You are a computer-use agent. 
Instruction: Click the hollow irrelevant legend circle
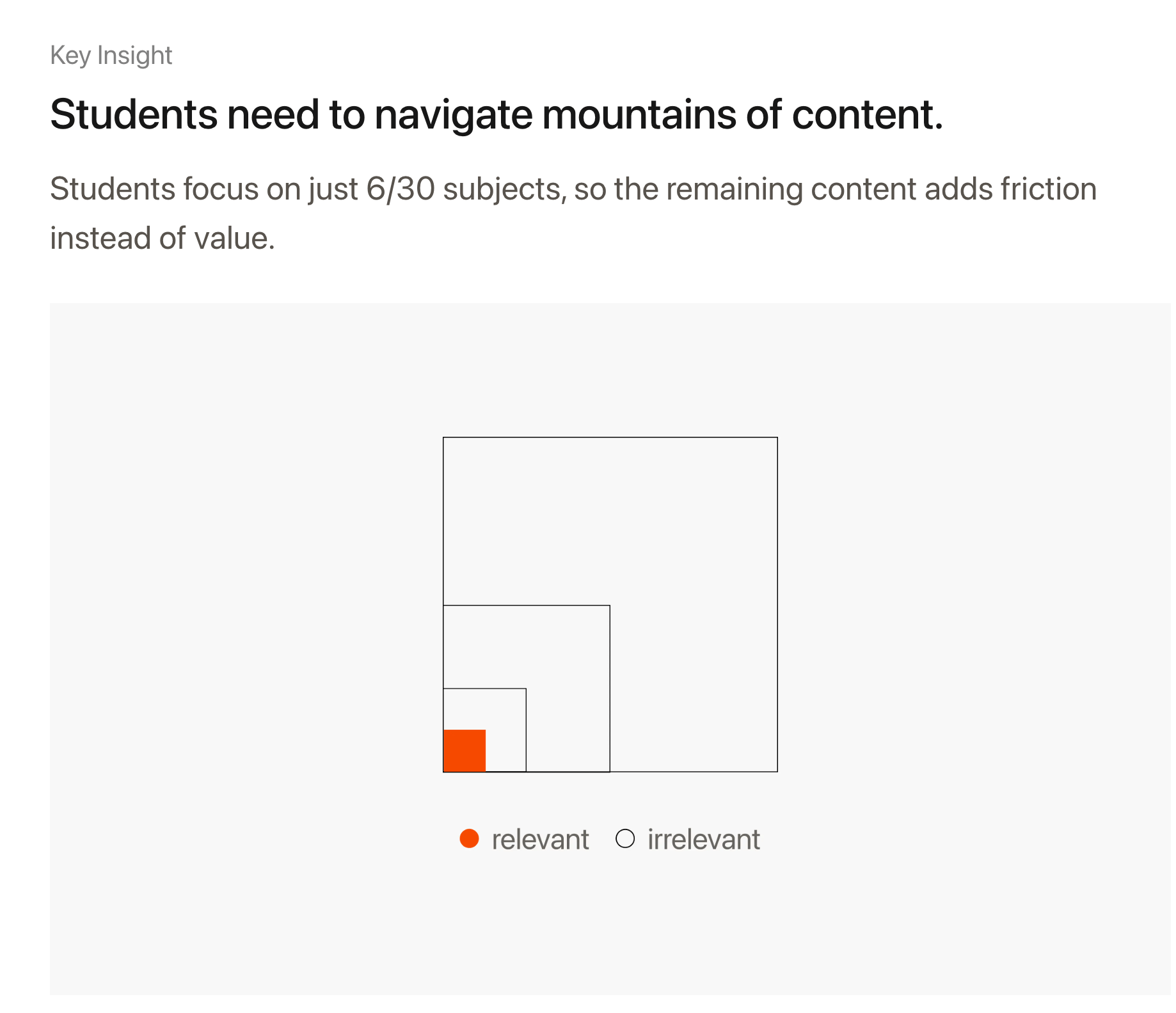coord(625,838)
